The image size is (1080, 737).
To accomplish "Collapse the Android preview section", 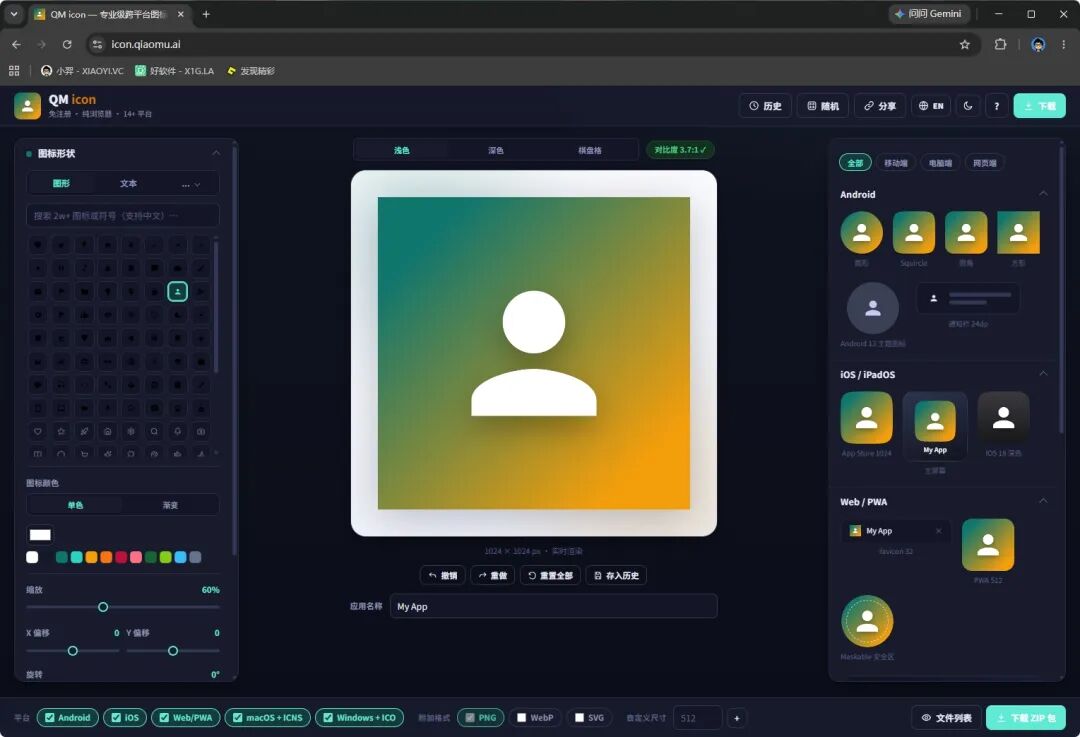I will pos(1043,194).
